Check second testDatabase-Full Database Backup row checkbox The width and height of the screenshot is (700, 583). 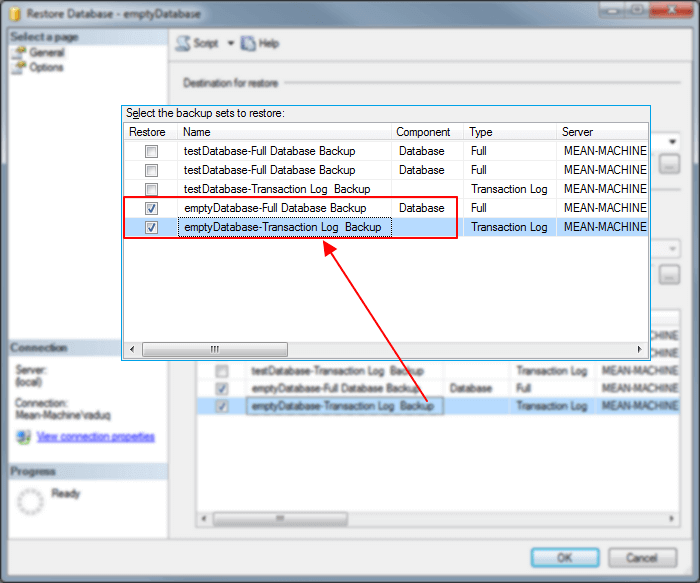coord(151,171)
